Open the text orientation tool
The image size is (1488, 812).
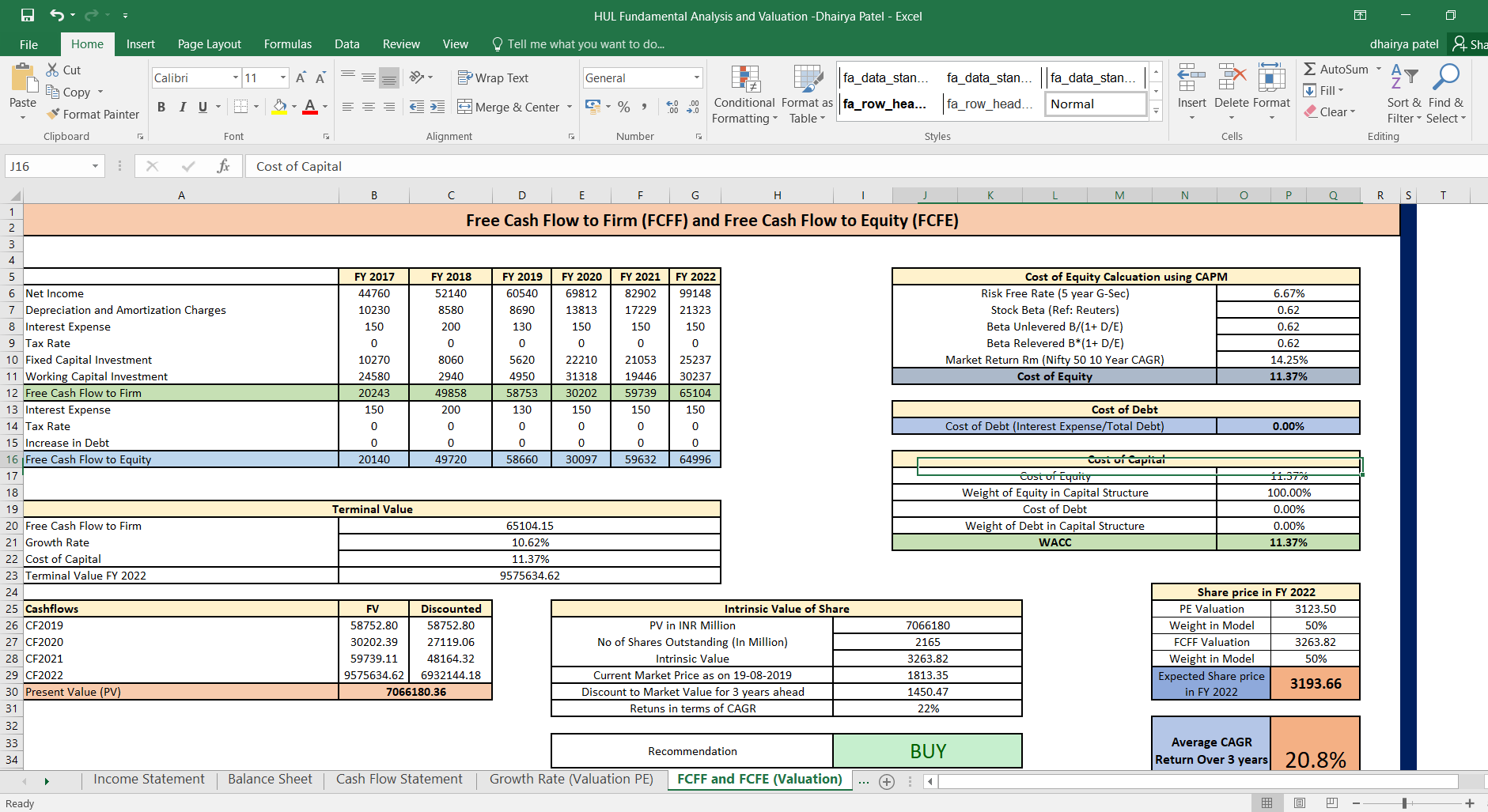(418, 77)
